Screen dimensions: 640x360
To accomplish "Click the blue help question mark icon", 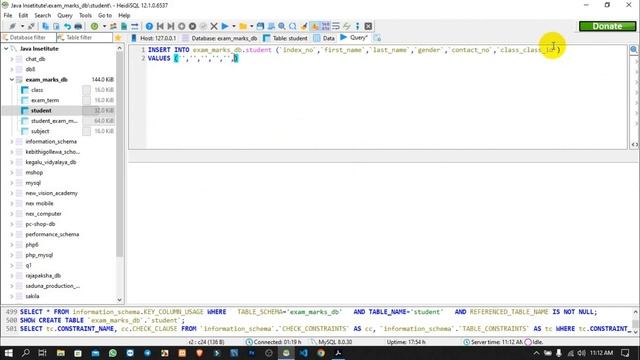I will click(x=149, y=26).
